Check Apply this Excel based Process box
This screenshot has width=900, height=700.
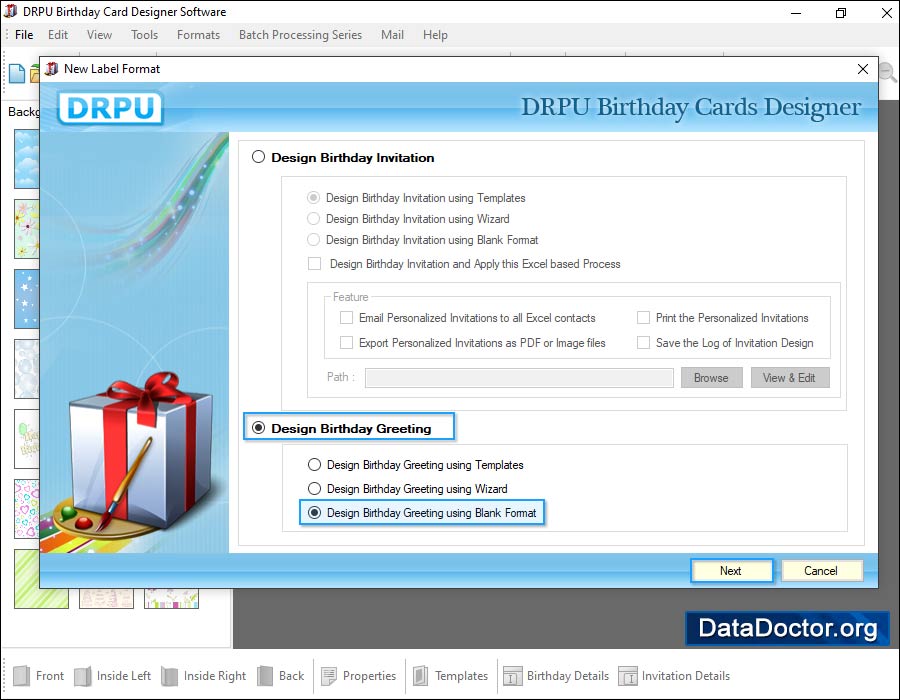click(x=315, y=263)
